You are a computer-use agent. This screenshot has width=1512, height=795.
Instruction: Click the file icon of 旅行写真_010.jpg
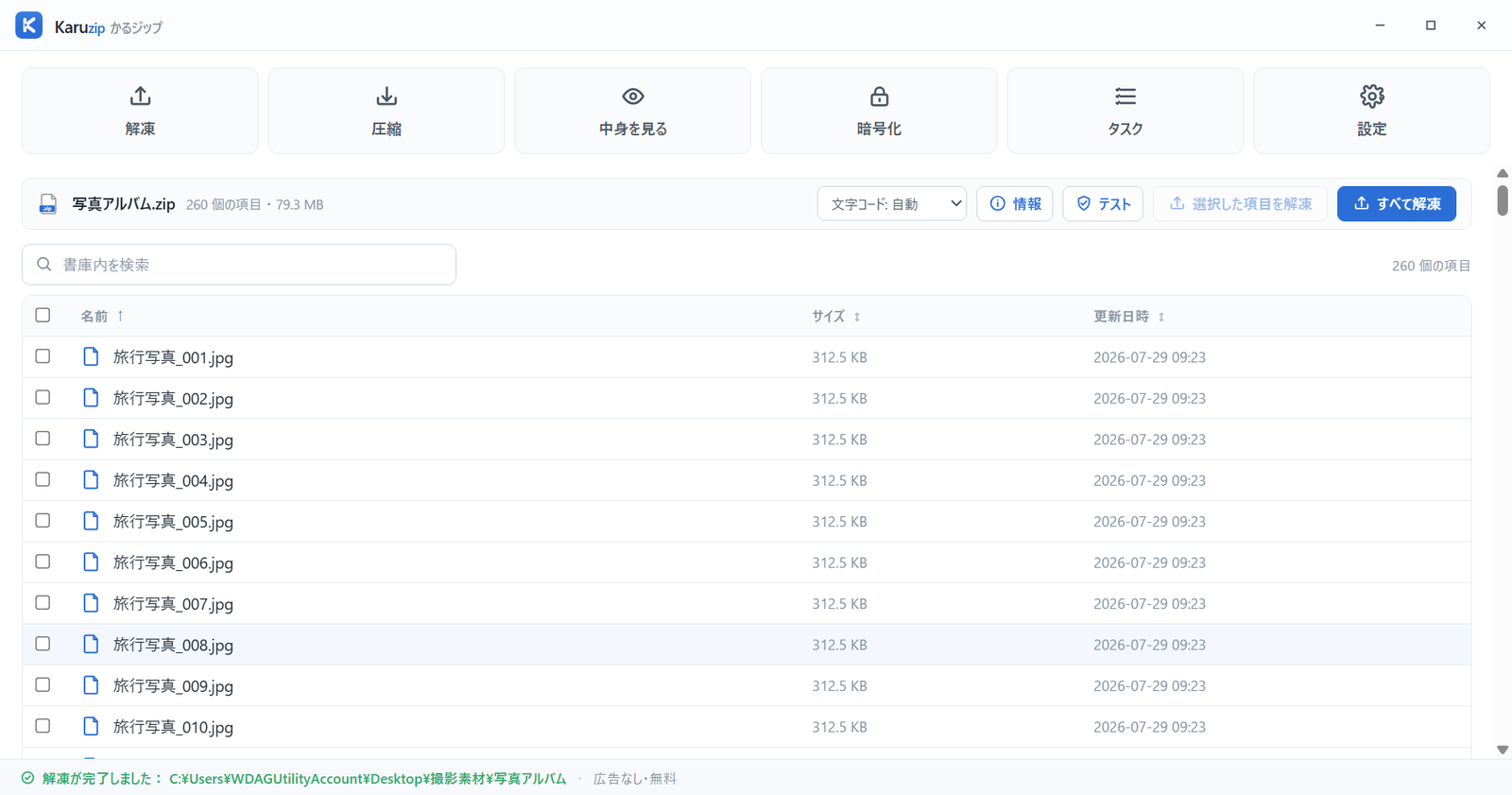click(x=91, y=726)
